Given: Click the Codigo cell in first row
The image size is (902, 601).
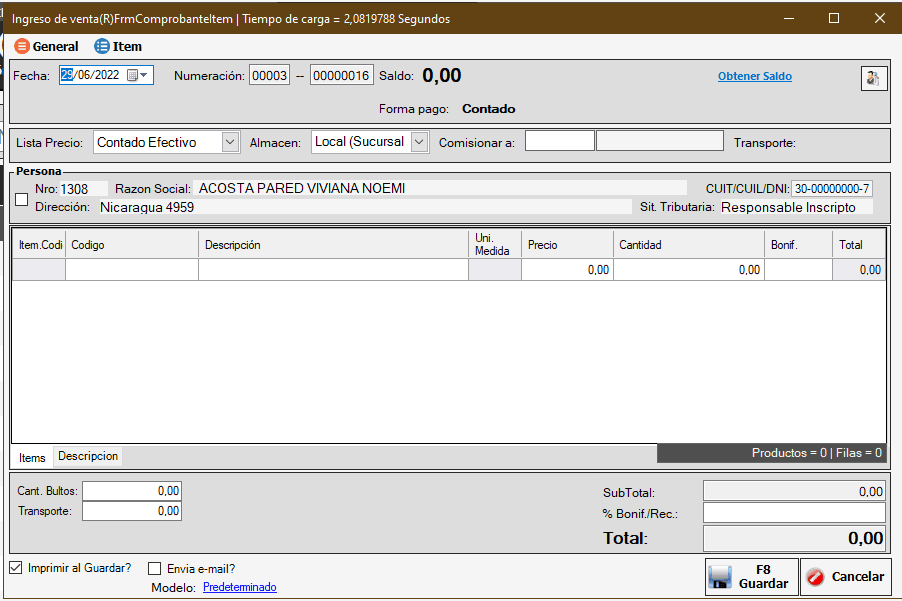Looking at the screenshot, I should click(132, 270).
